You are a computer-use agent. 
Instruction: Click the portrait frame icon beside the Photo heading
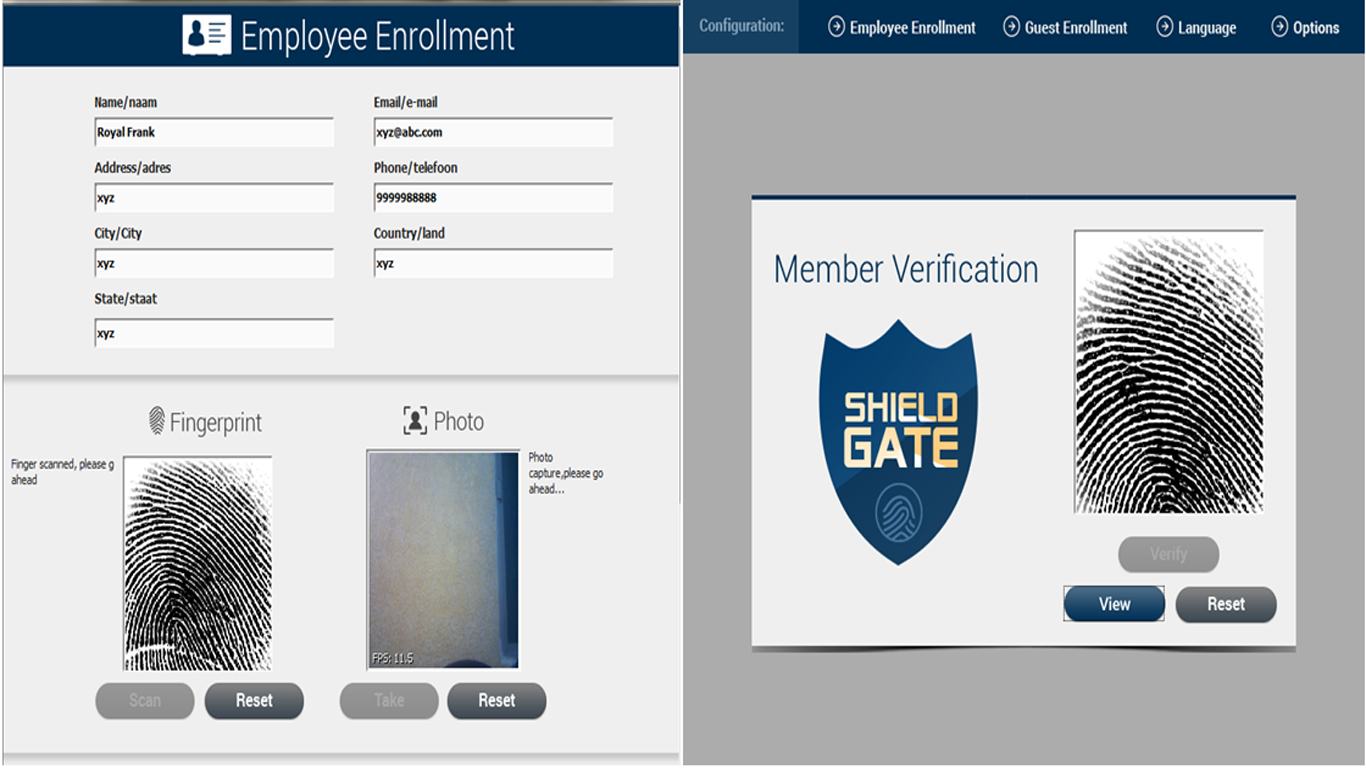[415, 421]
